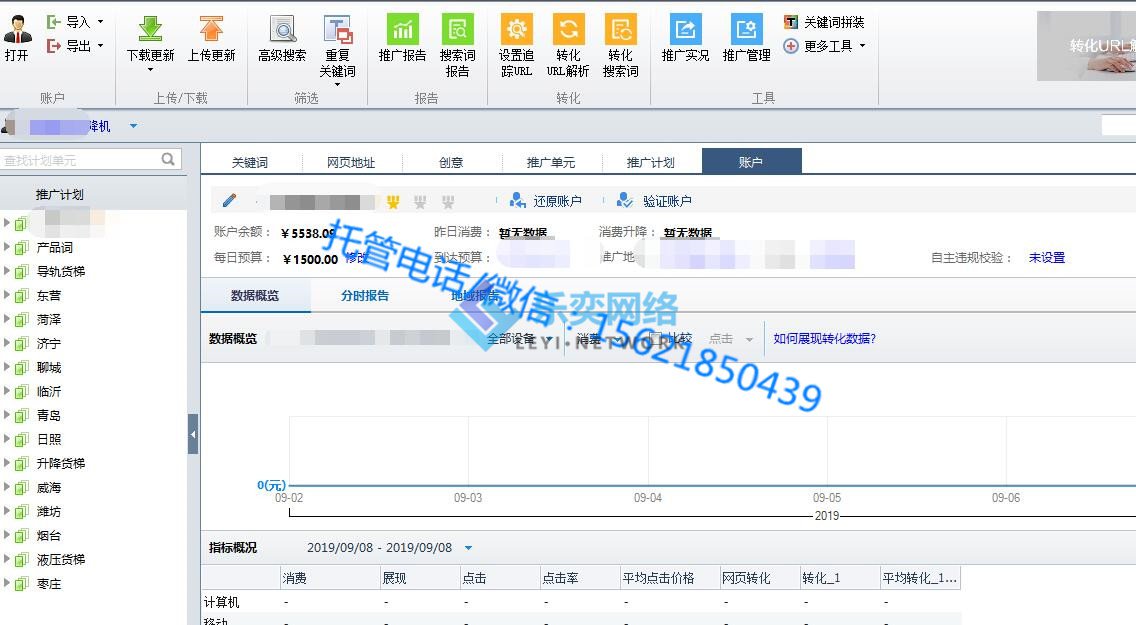Click 转化搜索词 icon
This screenshot has width=1136, height=625.
621,29
